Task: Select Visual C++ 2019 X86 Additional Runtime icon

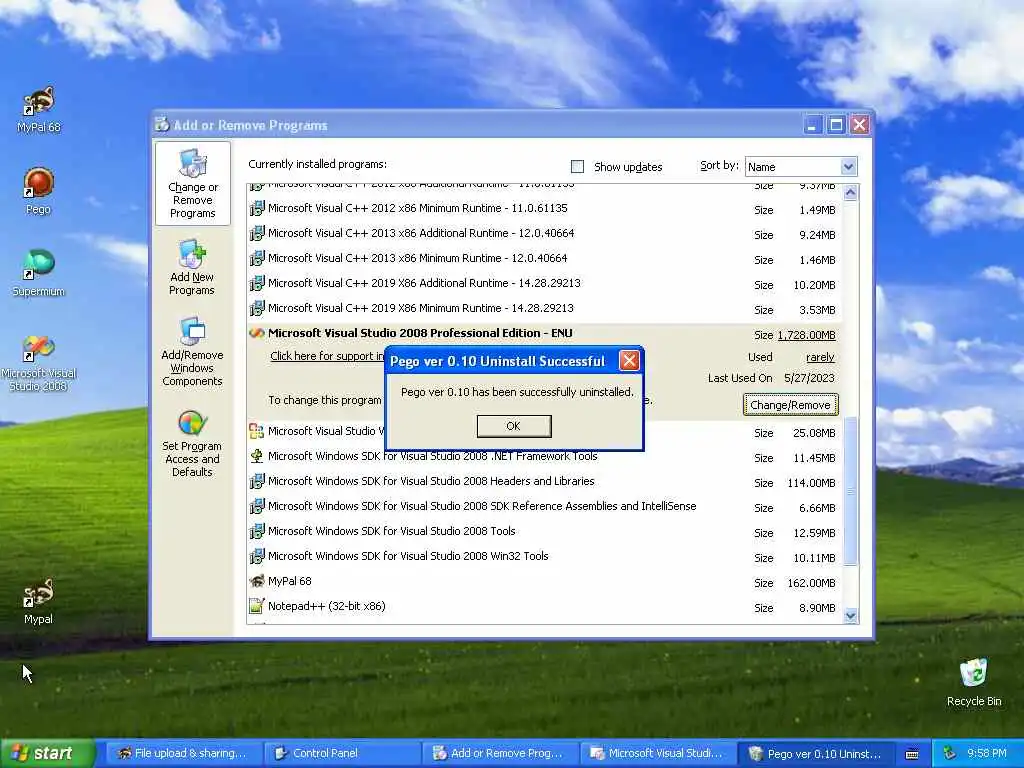Action: (257, 283)
